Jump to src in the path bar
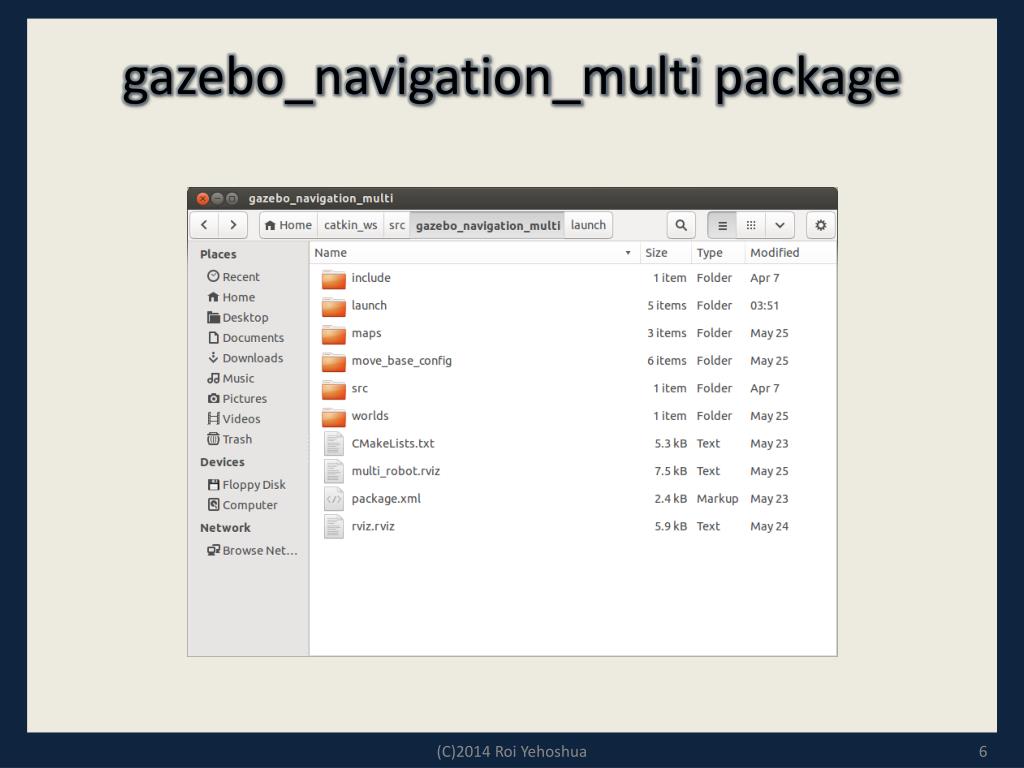Viewport: 1024px width, 768px height. [397, 225]
